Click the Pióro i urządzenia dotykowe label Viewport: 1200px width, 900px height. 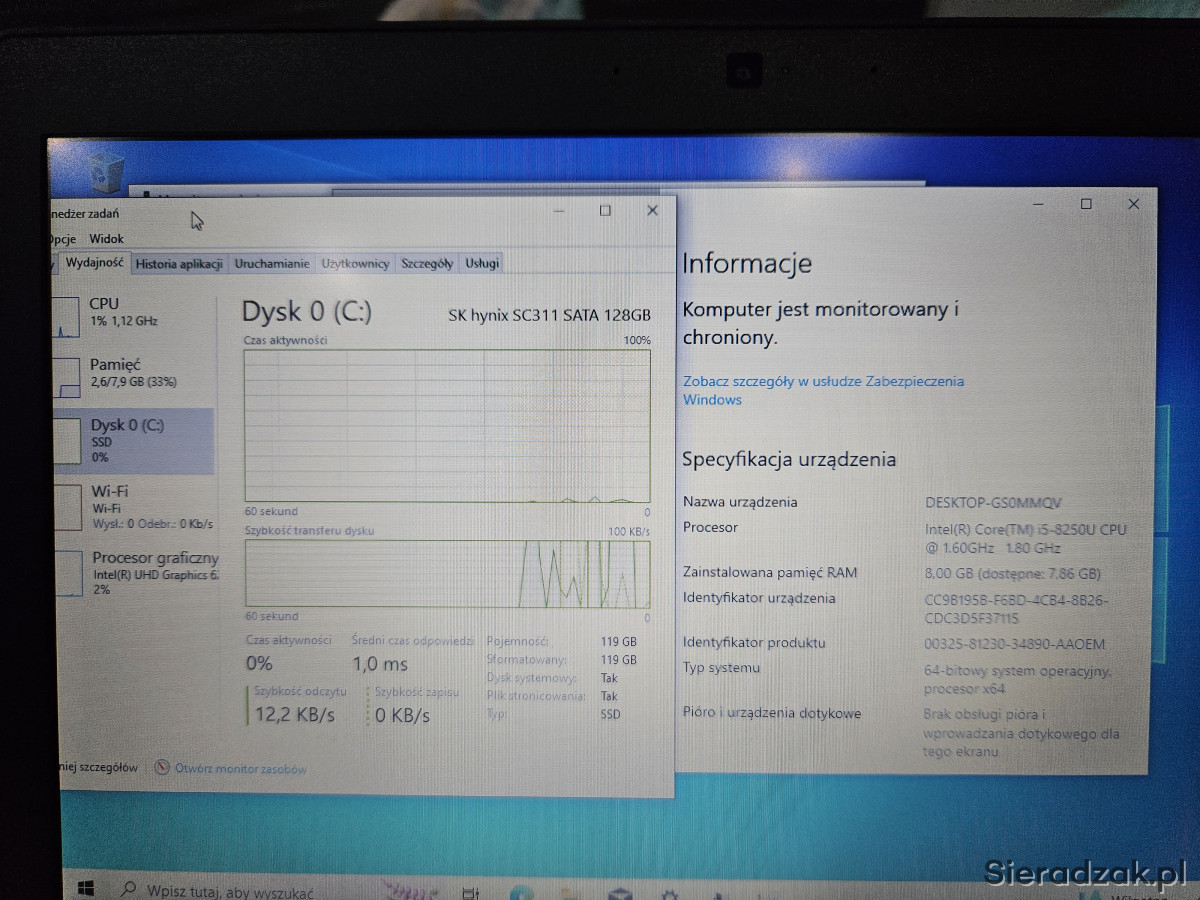(x=772, y=713)
